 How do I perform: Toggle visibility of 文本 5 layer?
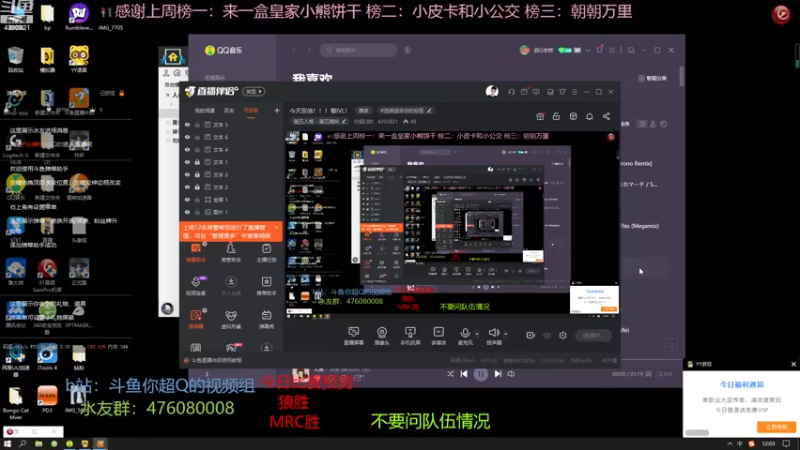[187, 124]
